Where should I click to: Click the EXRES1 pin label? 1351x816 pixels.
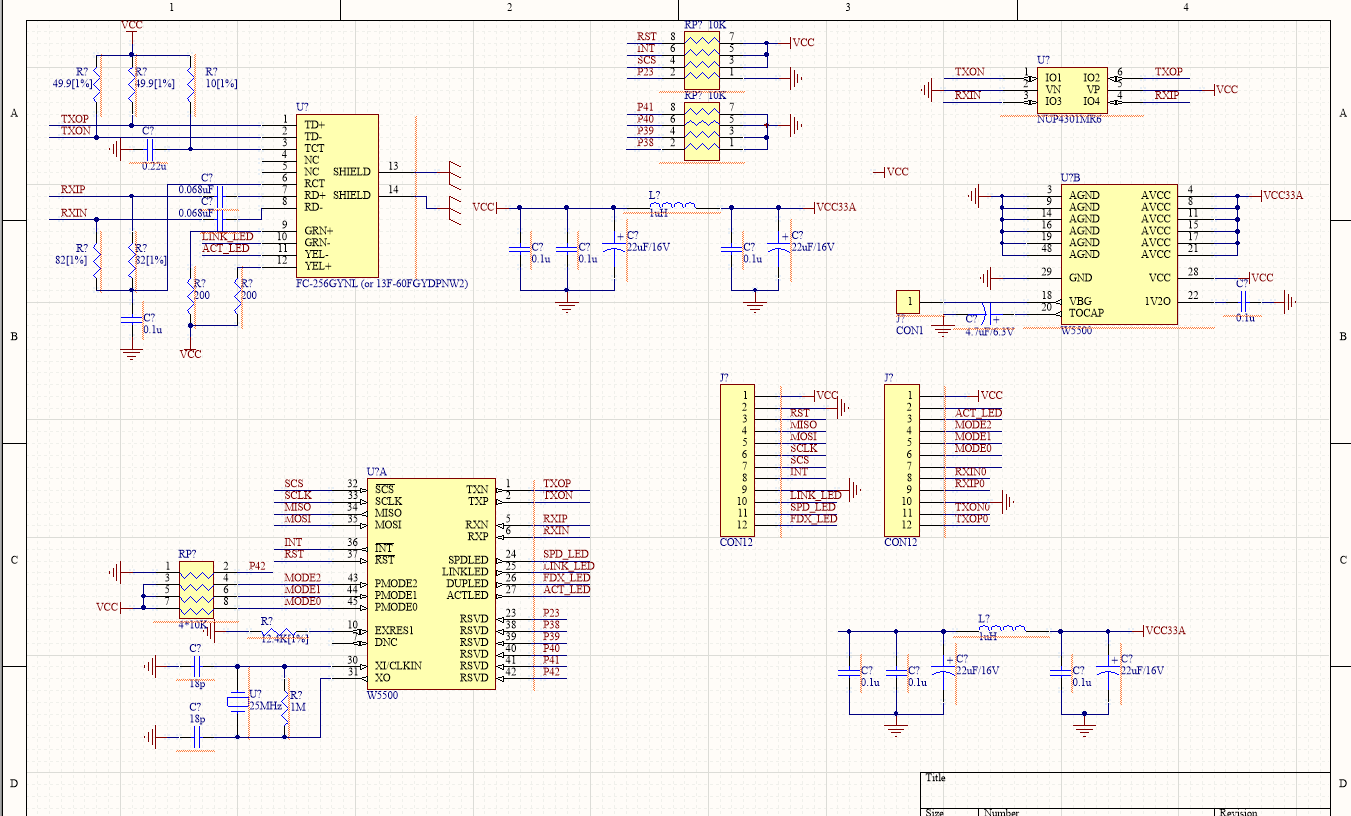tap(394, 631)
